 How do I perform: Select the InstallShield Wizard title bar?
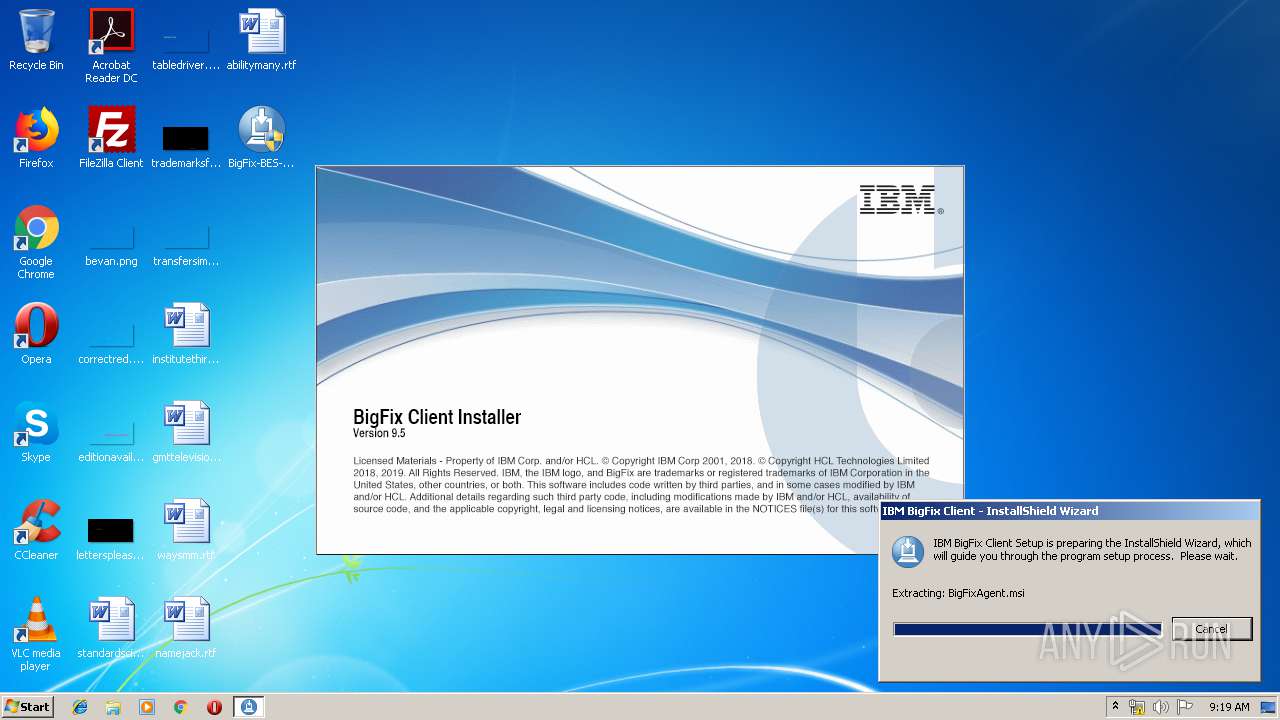(1069, 511)
